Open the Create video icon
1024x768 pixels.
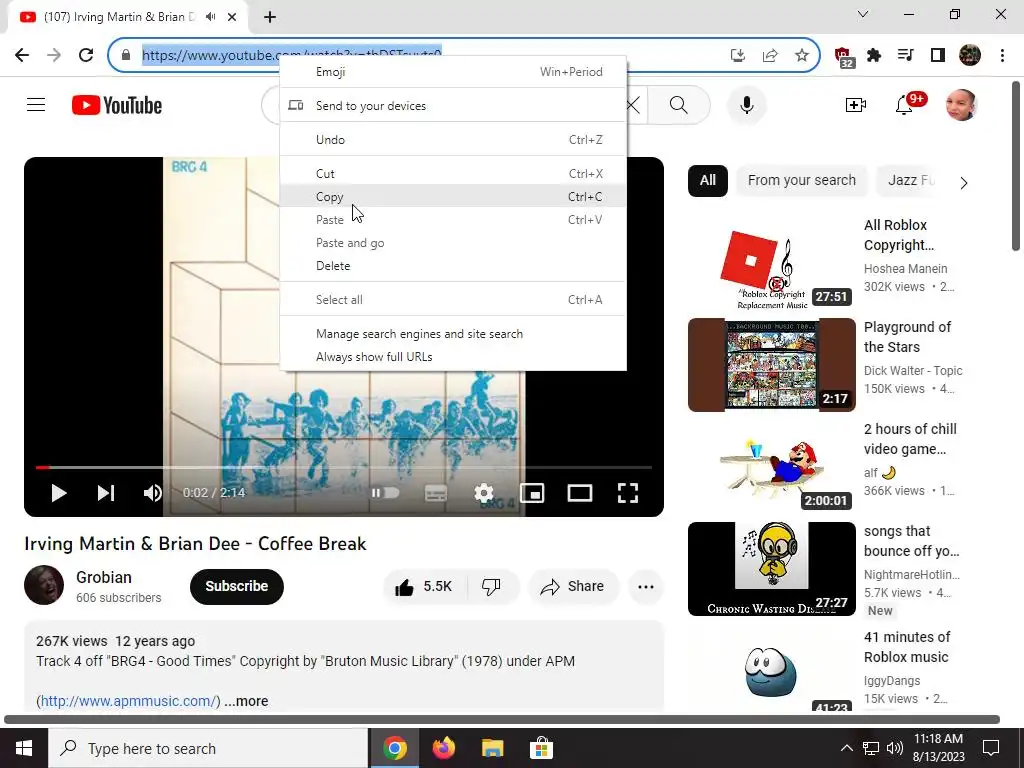(856, 104)
